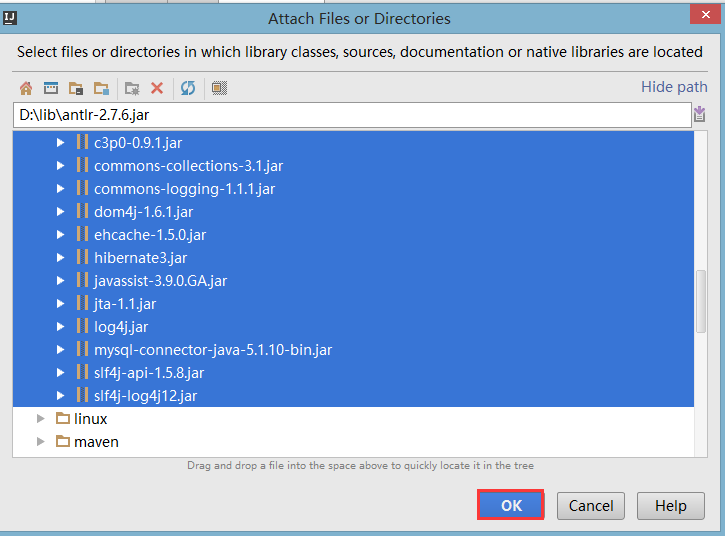725x536 pixels.
Task: Click the red Delete icon
Action: coord(157,88)
